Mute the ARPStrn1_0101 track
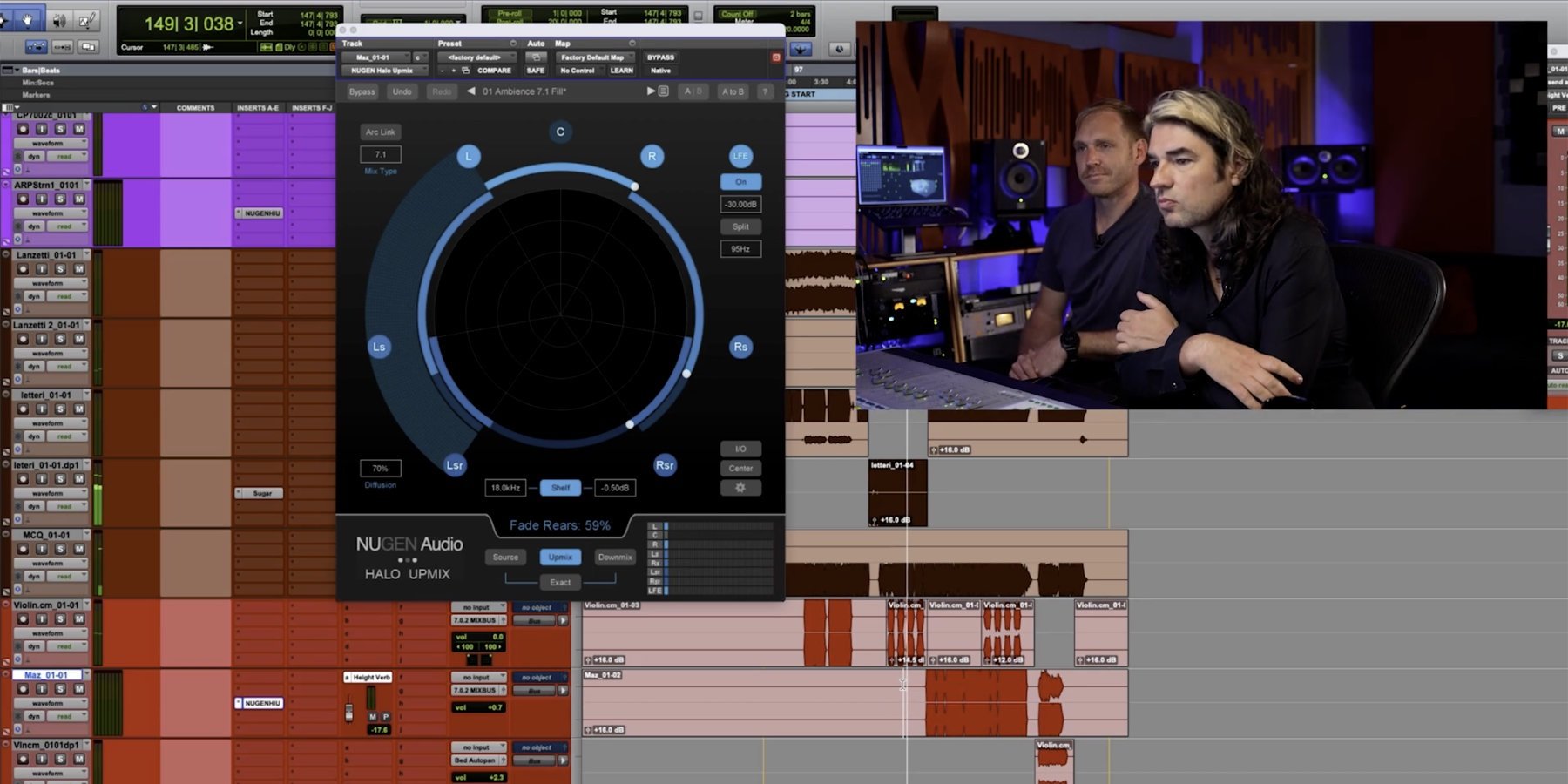This screenshot has height=784, width=1568. pos(79,199)
